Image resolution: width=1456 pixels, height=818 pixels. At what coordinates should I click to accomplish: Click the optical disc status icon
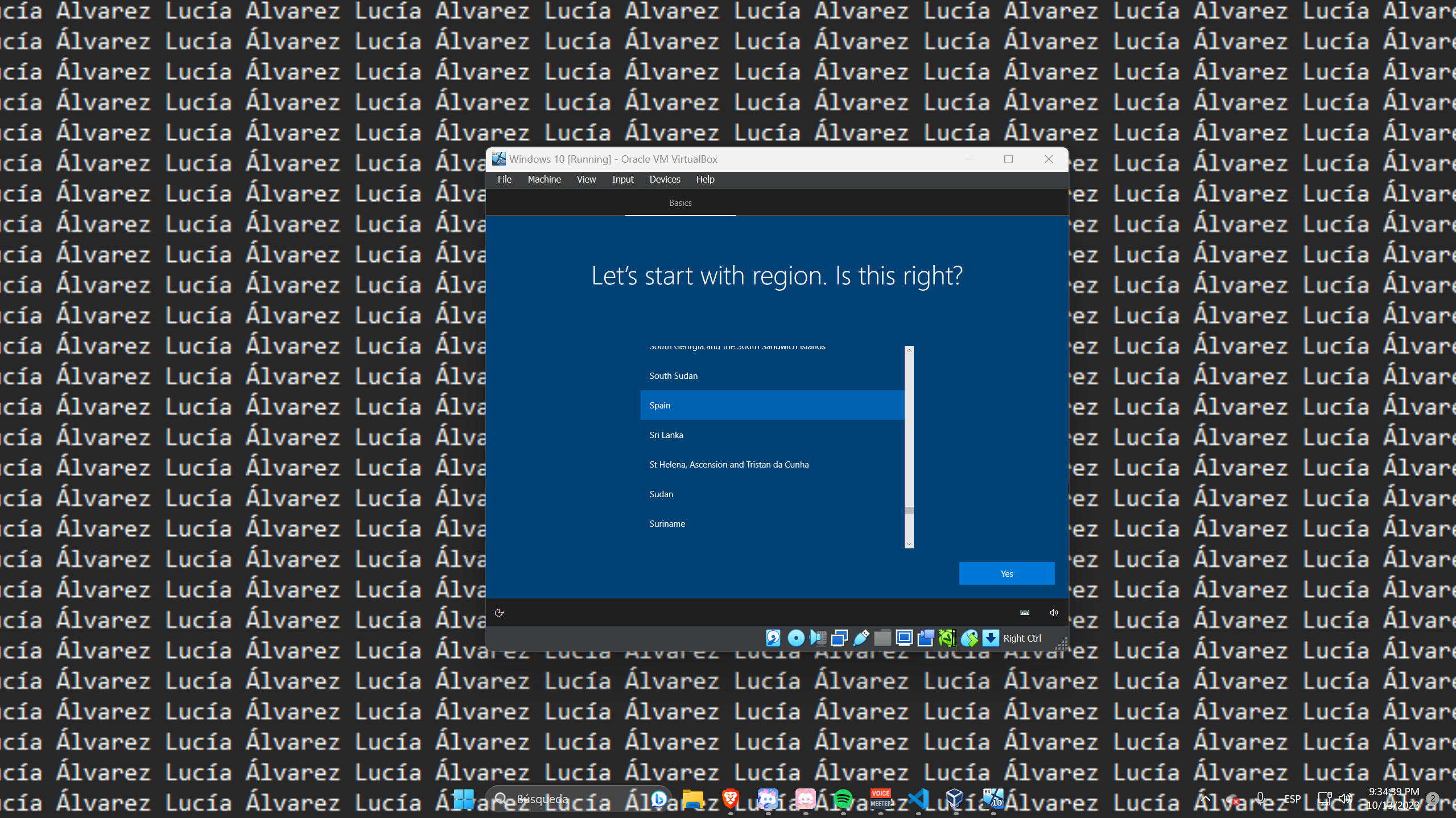tap(795, 638)
